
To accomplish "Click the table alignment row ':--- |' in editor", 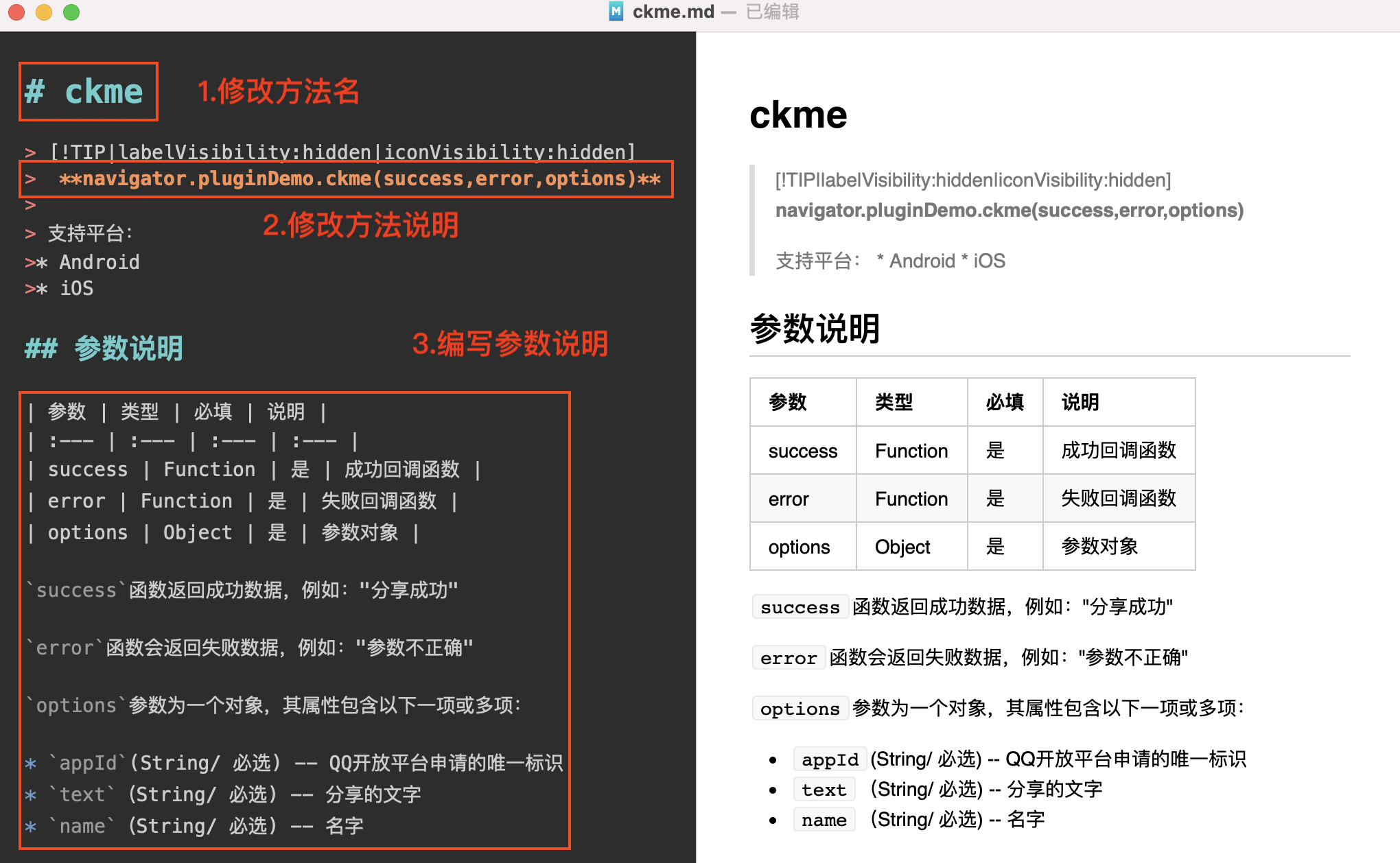I will 192,441.
